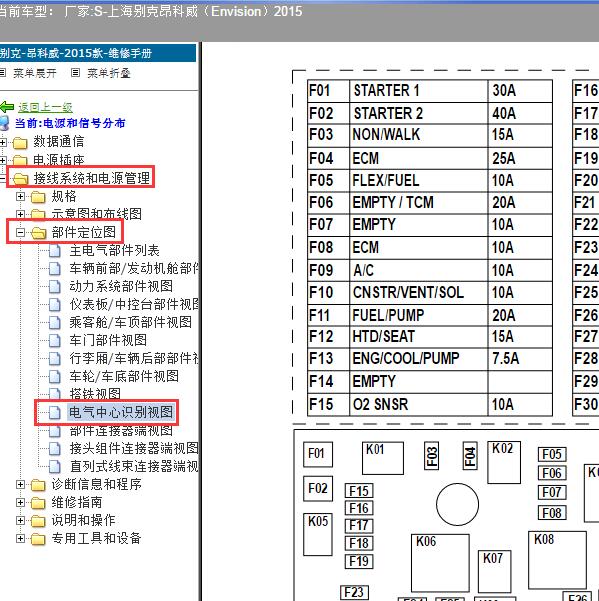Click the CNSTR/VENT/SOL table cell

tap(418, 293)
